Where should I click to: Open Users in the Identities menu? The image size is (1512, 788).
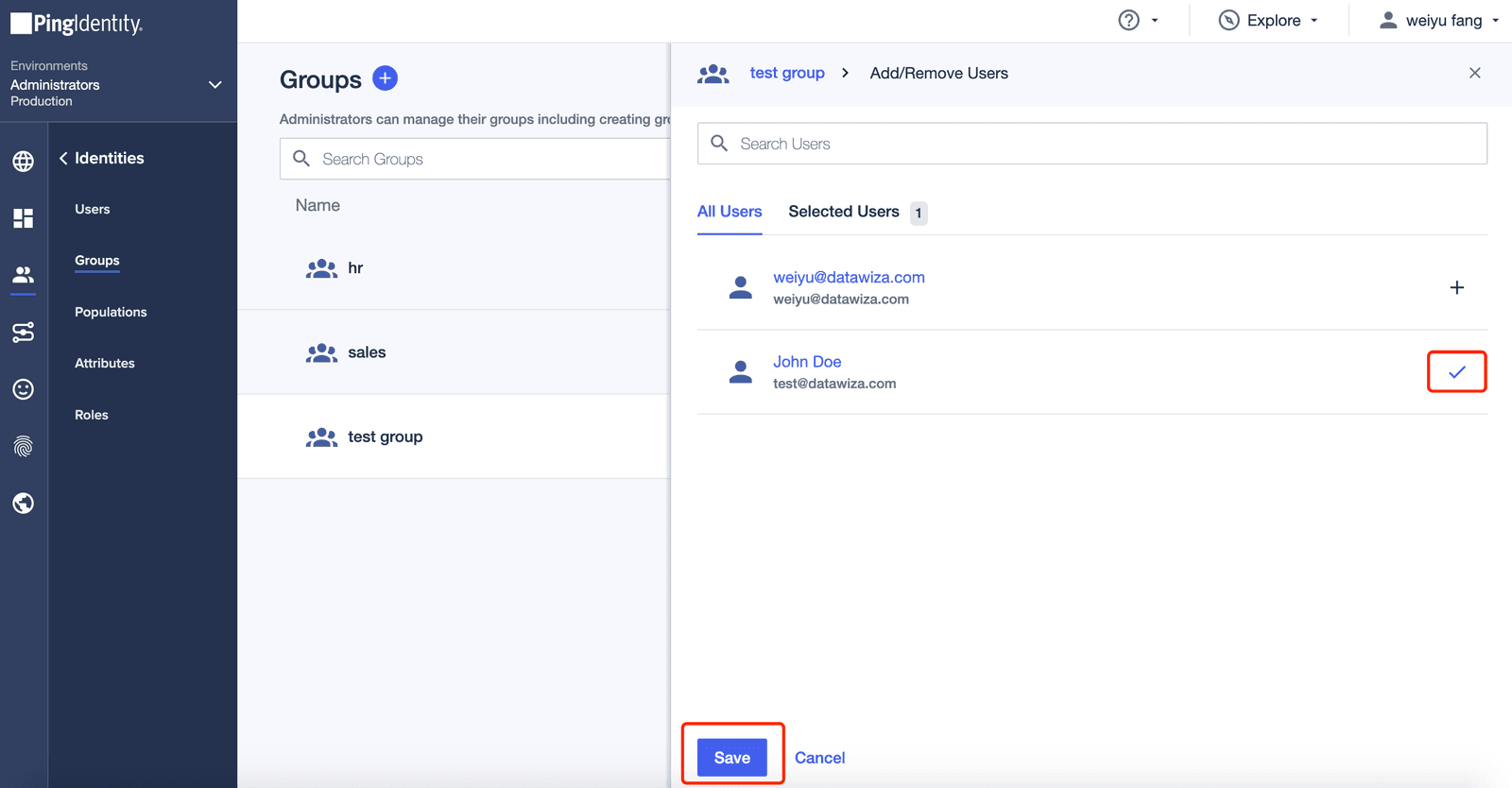click(x=93, y=209)
